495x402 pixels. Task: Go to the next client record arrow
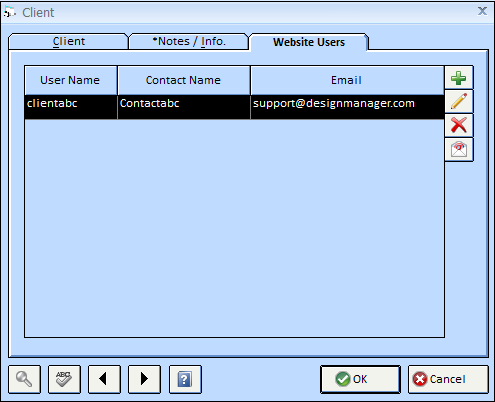click(x=144, y=379)
